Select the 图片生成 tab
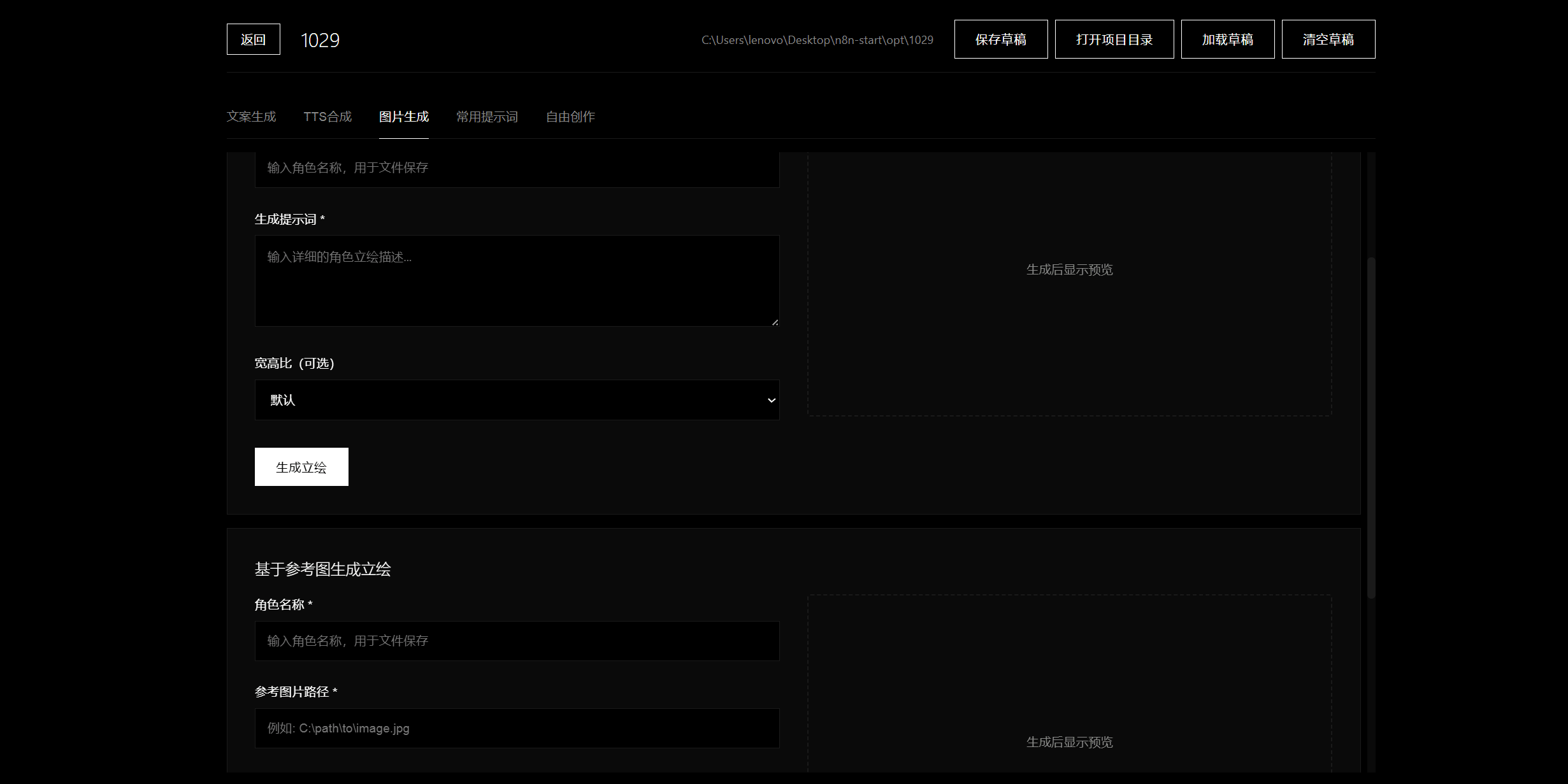 click(404, 117)
